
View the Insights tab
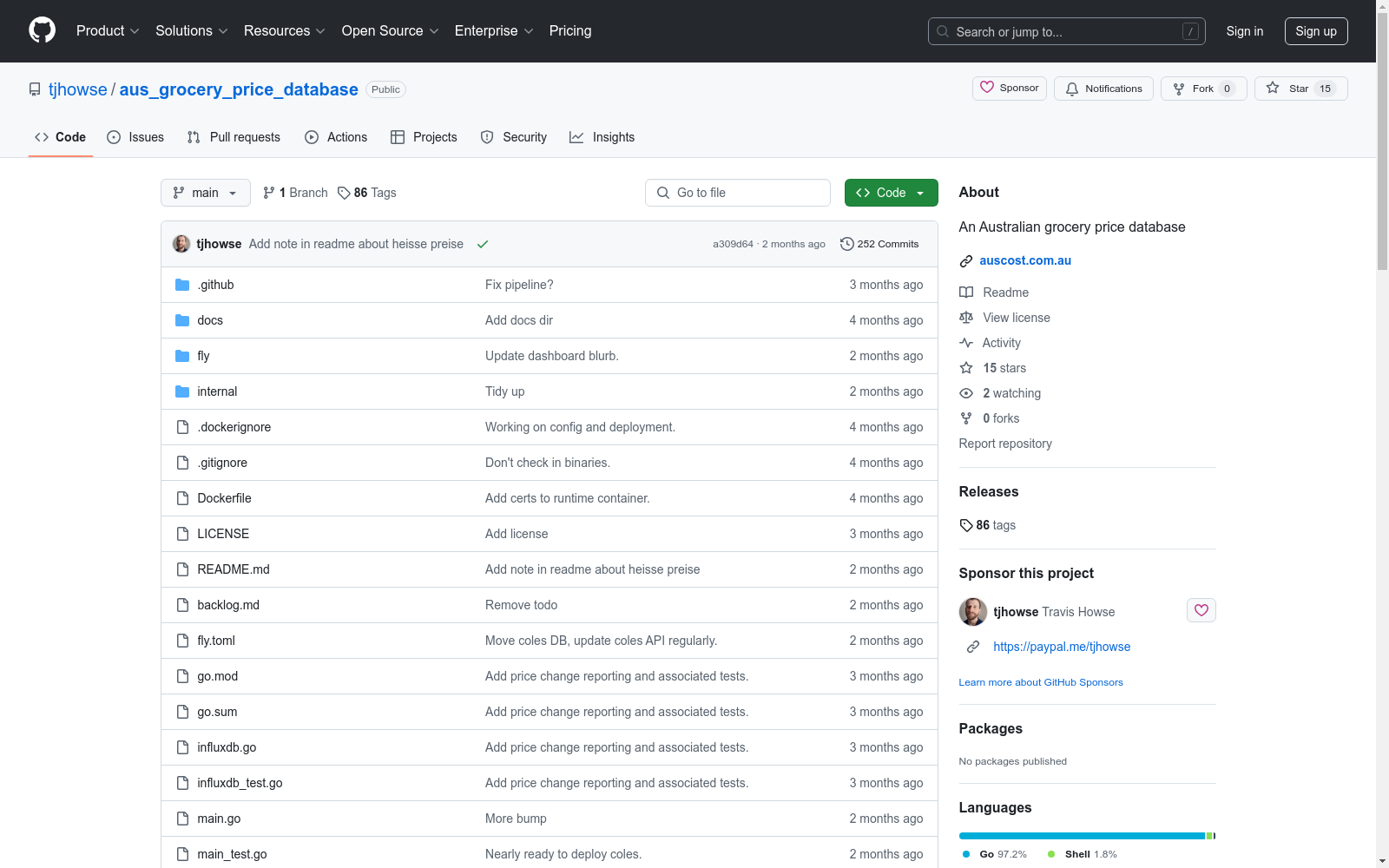pyautogui.click(x=602, y=137)
